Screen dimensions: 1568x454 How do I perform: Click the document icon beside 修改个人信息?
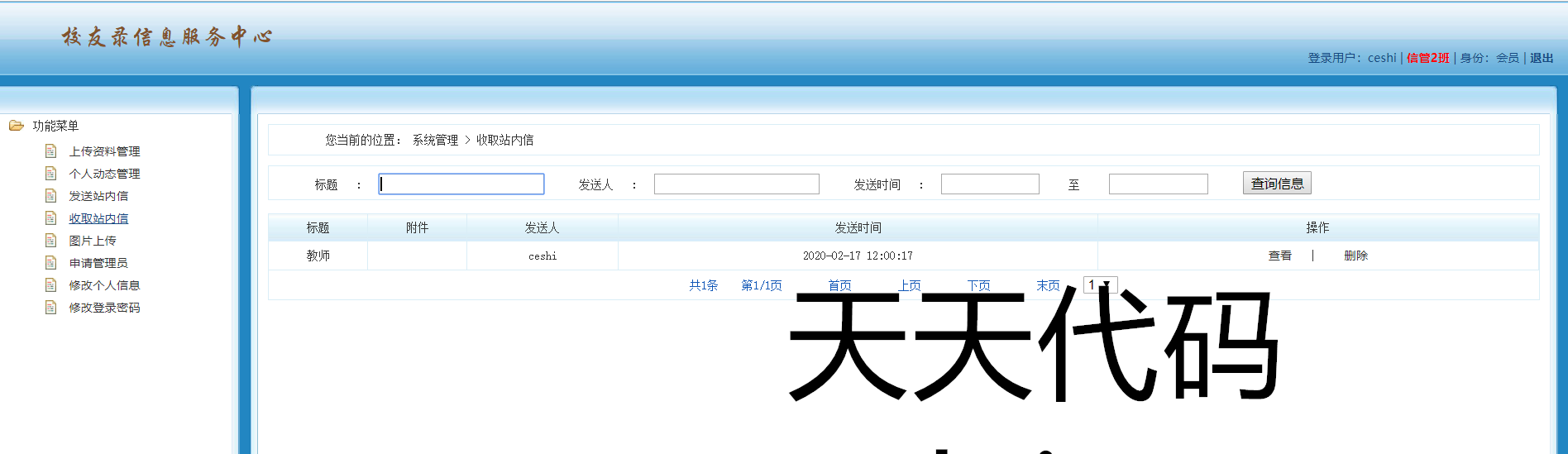50,285
